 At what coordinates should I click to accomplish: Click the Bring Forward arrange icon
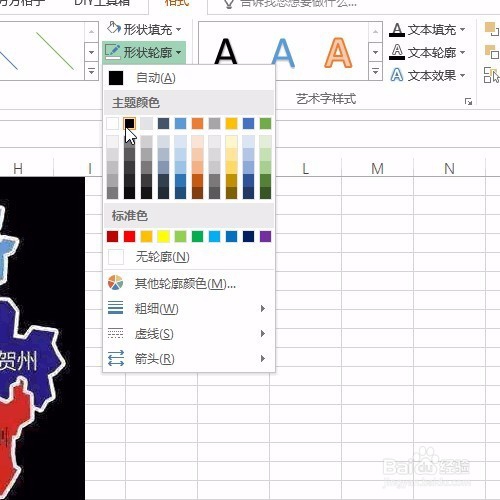point(491,29)
